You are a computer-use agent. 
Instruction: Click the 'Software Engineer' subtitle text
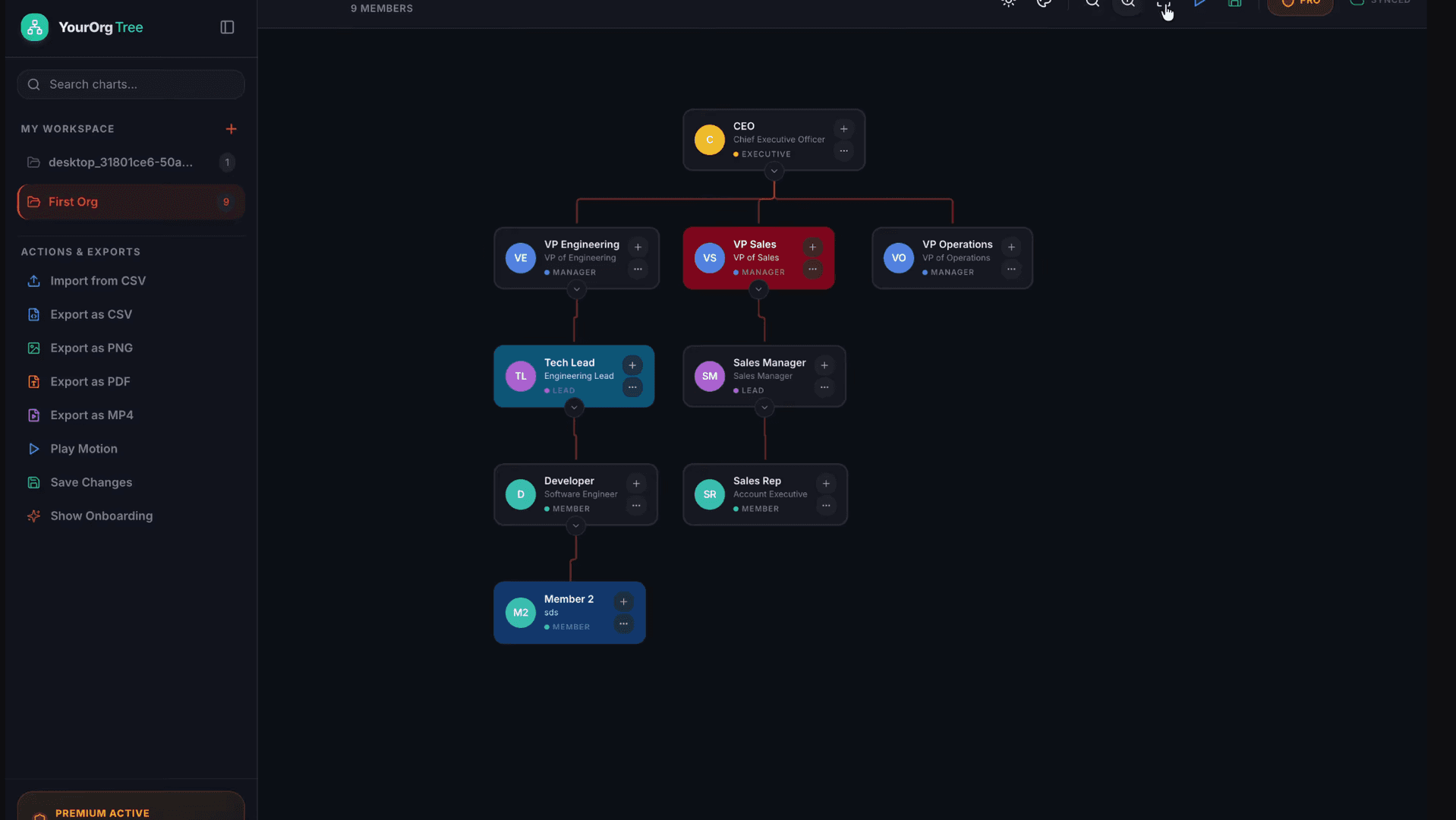581,494
